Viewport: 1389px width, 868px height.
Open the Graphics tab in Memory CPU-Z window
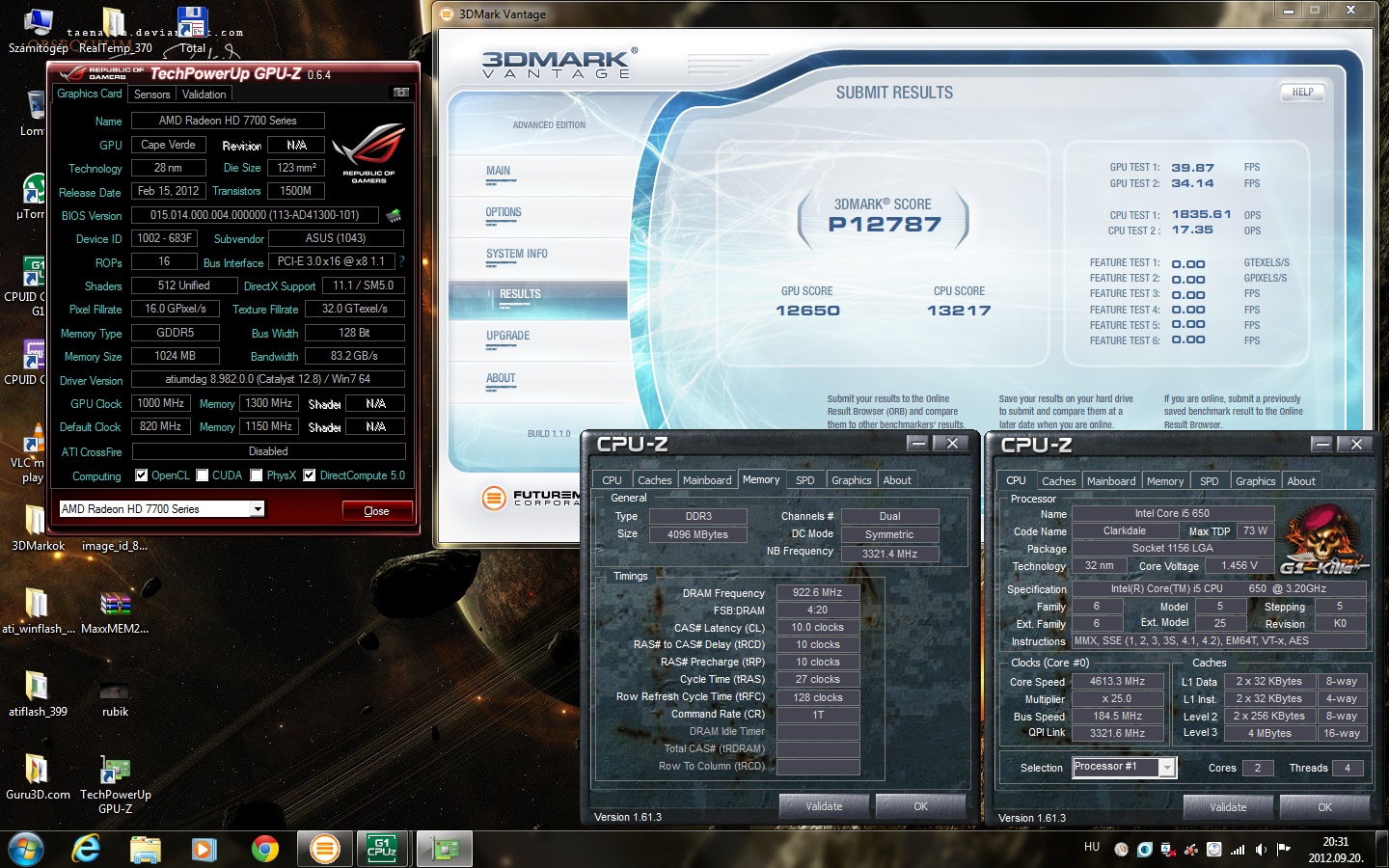point(852,480)
